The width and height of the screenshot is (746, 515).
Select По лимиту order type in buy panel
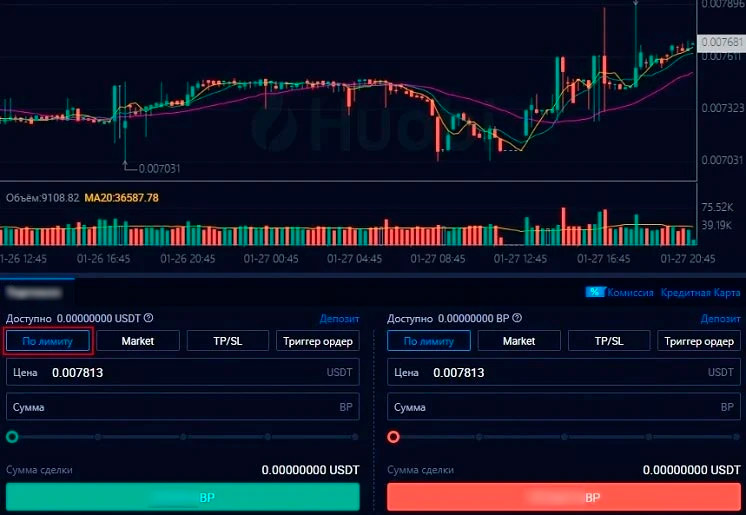48,341
